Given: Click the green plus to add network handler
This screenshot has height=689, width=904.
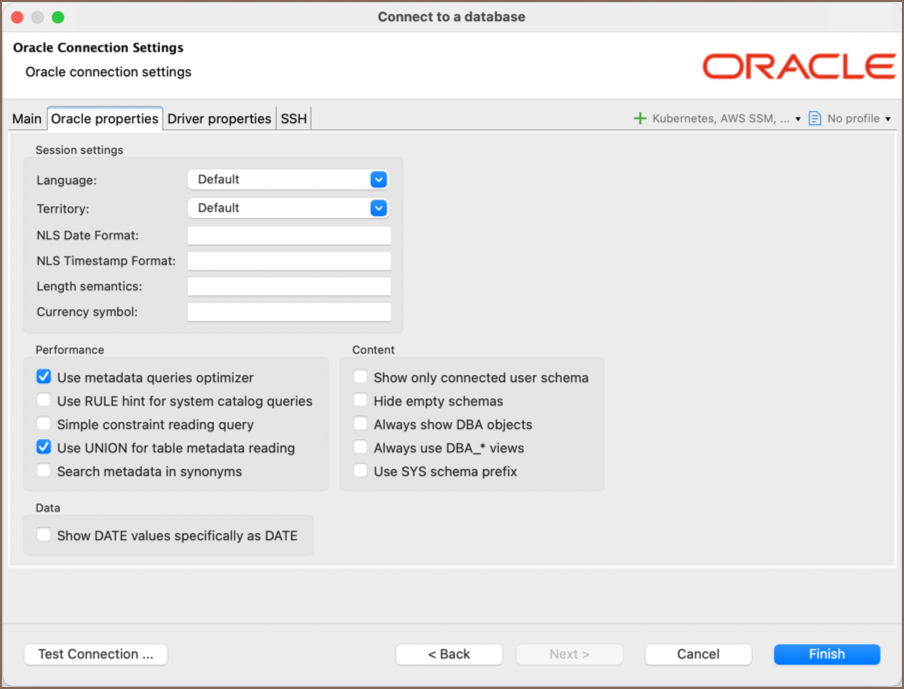Looking at the screenshot, I should 640,118.
